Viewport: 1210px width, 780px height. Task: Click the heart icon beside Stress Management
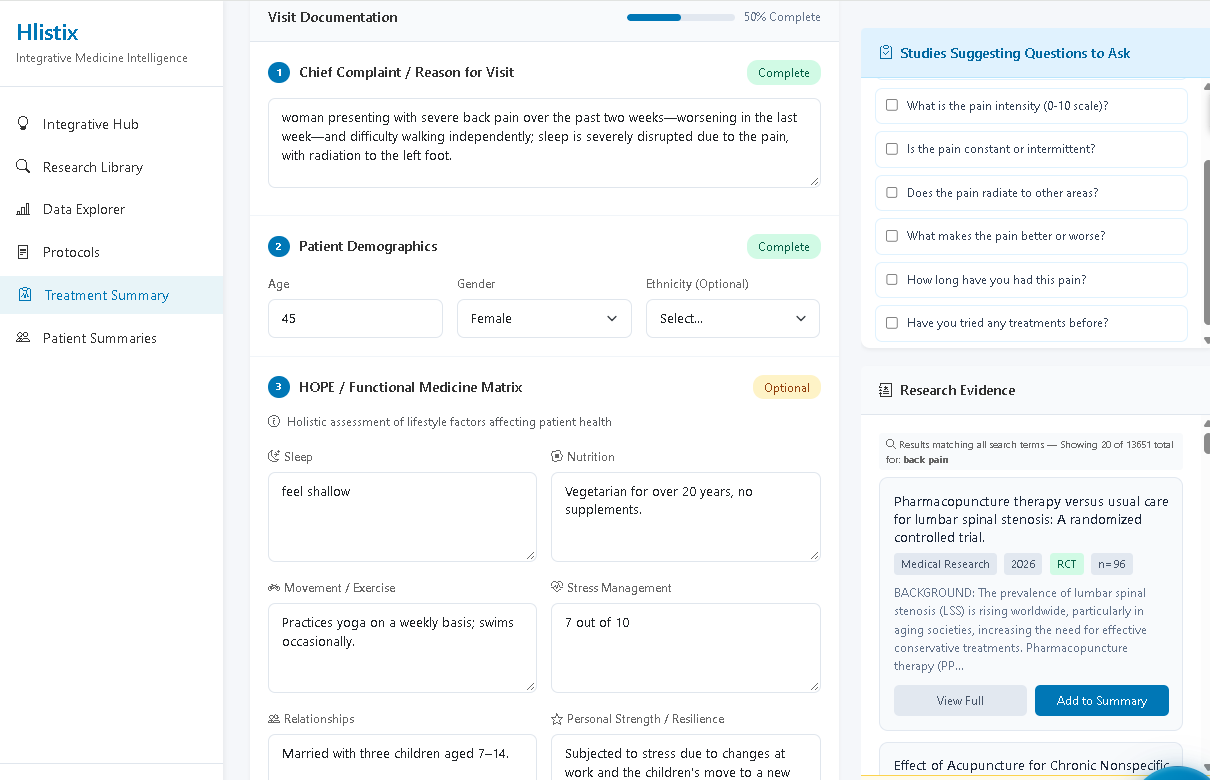click(557, 588)
